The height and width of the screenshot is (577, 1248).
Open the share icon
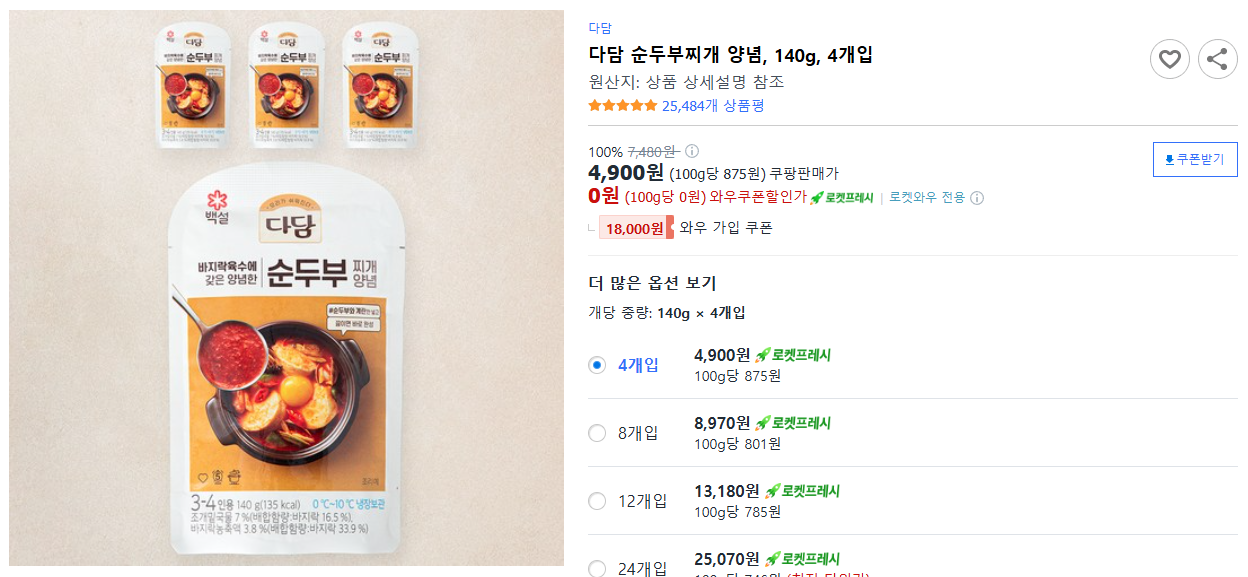[x=1218, y=58]
